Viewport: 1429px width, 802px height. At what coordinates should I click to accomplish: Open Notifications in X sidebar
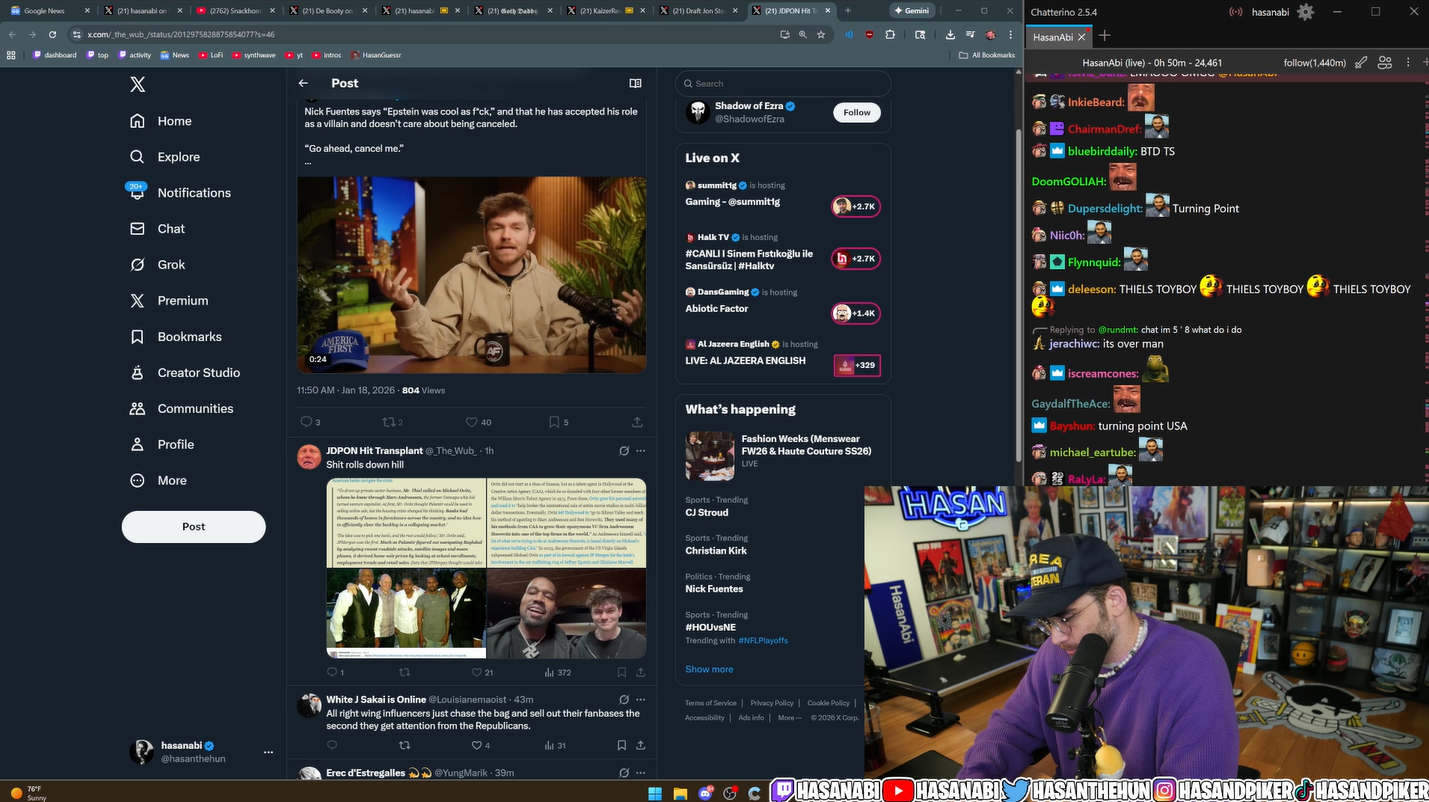[x=179, y=193]
